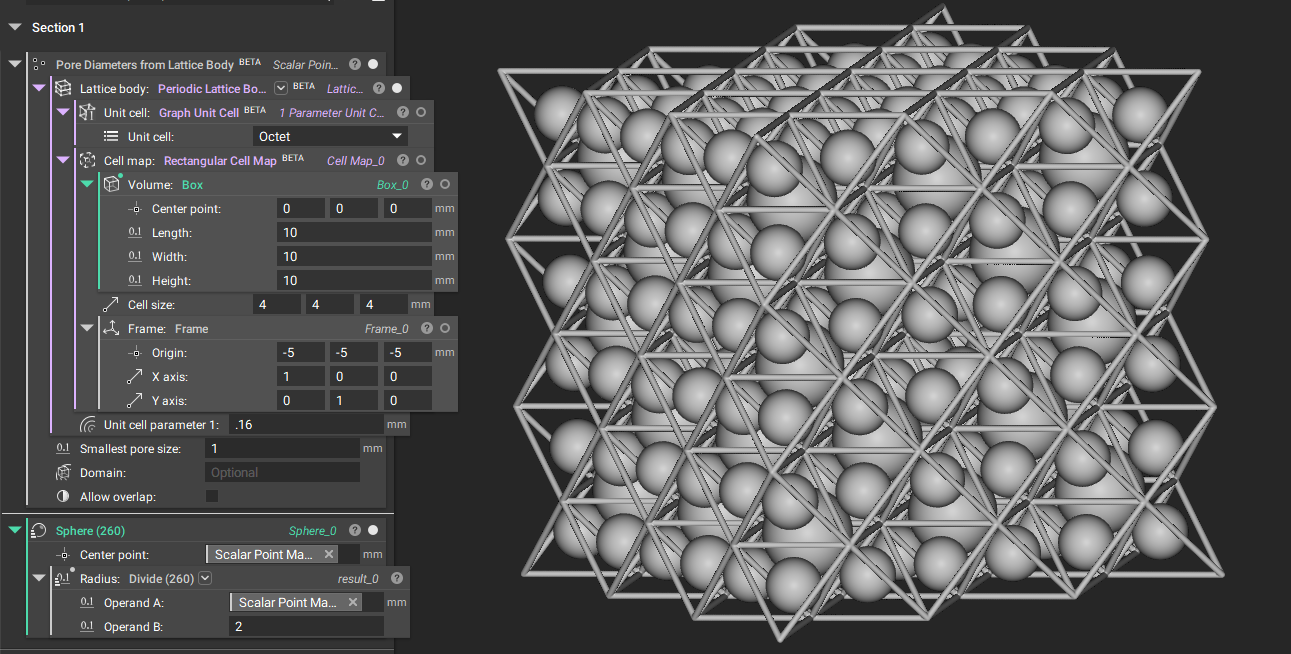Click the 'Sphere_0' variable name
The image size is (1291, 654).
click(x=313, y=531)
